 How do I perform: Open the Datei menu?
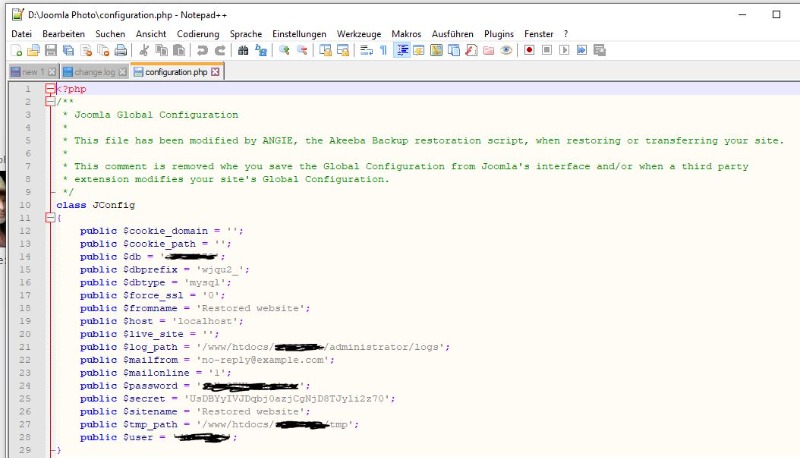click(x=21, y=34)
